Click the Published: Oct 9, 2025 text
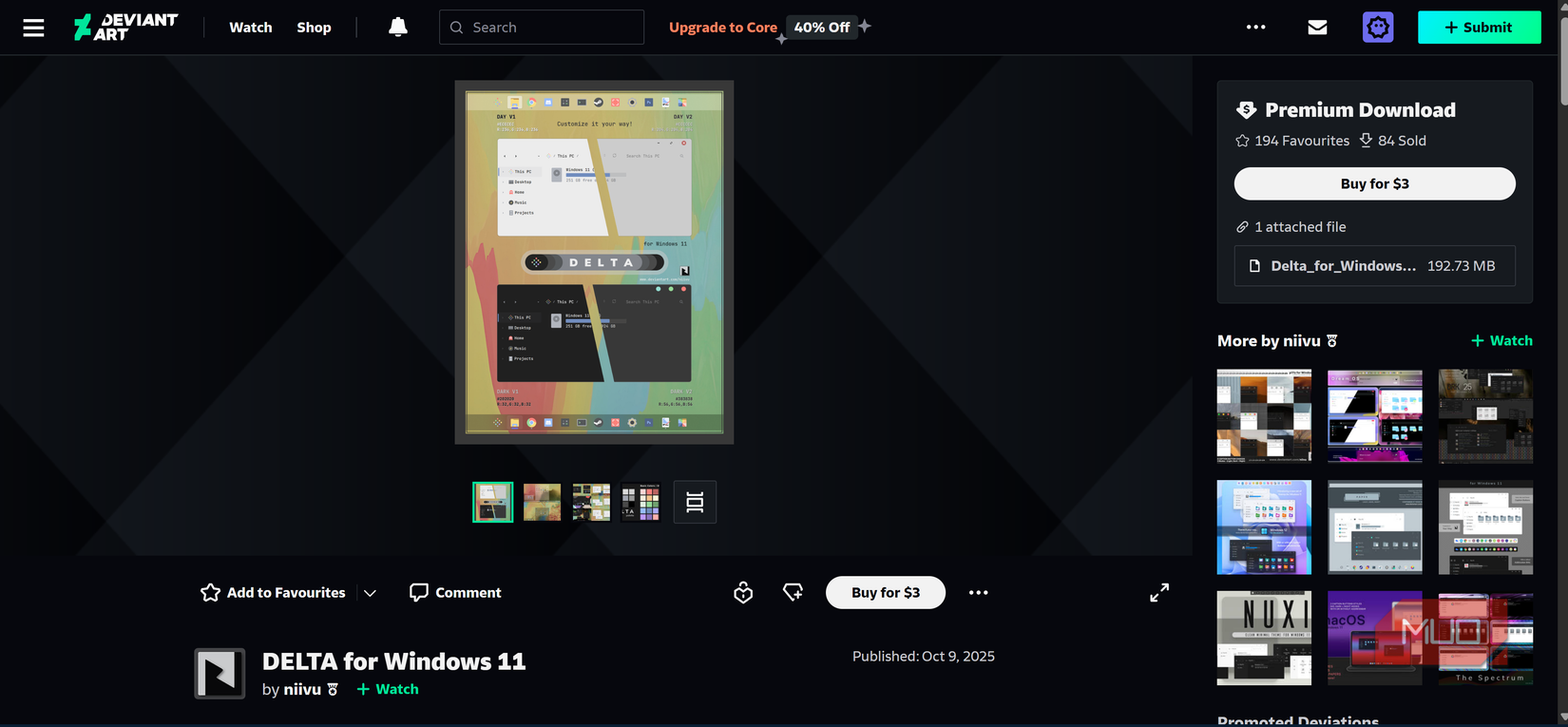 click(924, 656)
